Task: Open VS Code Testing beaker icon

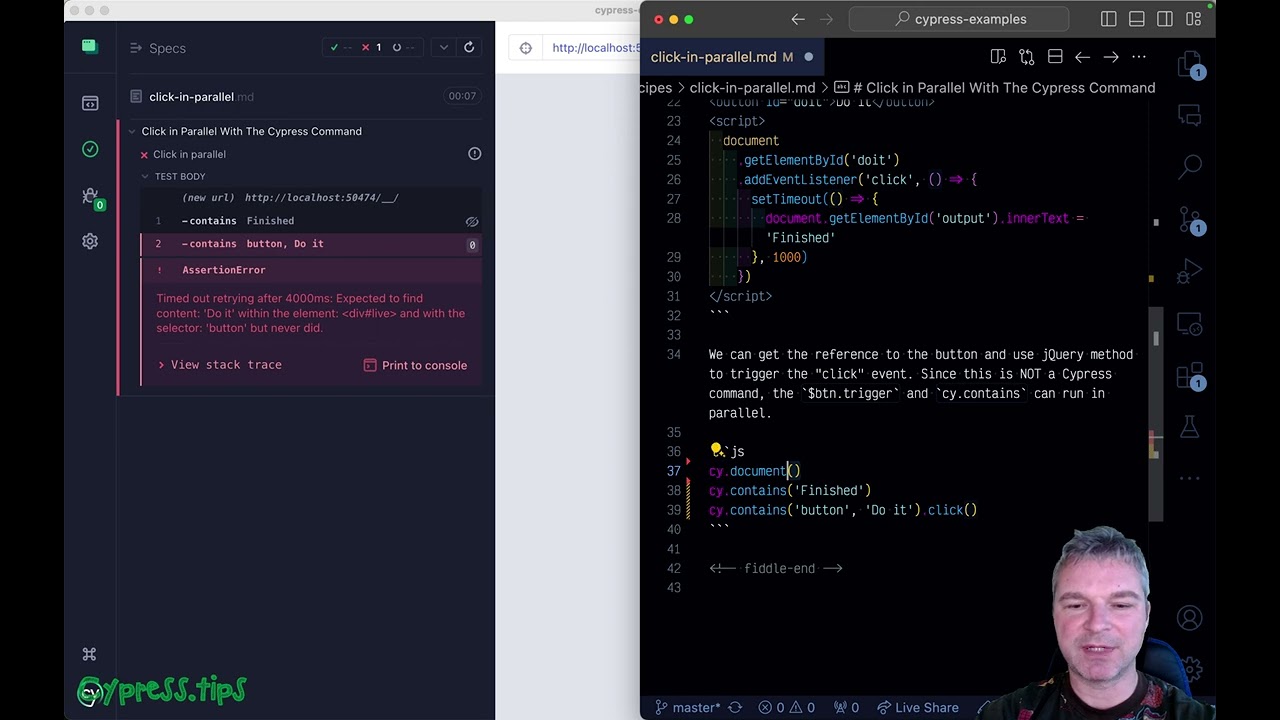Action: click(1189, 427)
